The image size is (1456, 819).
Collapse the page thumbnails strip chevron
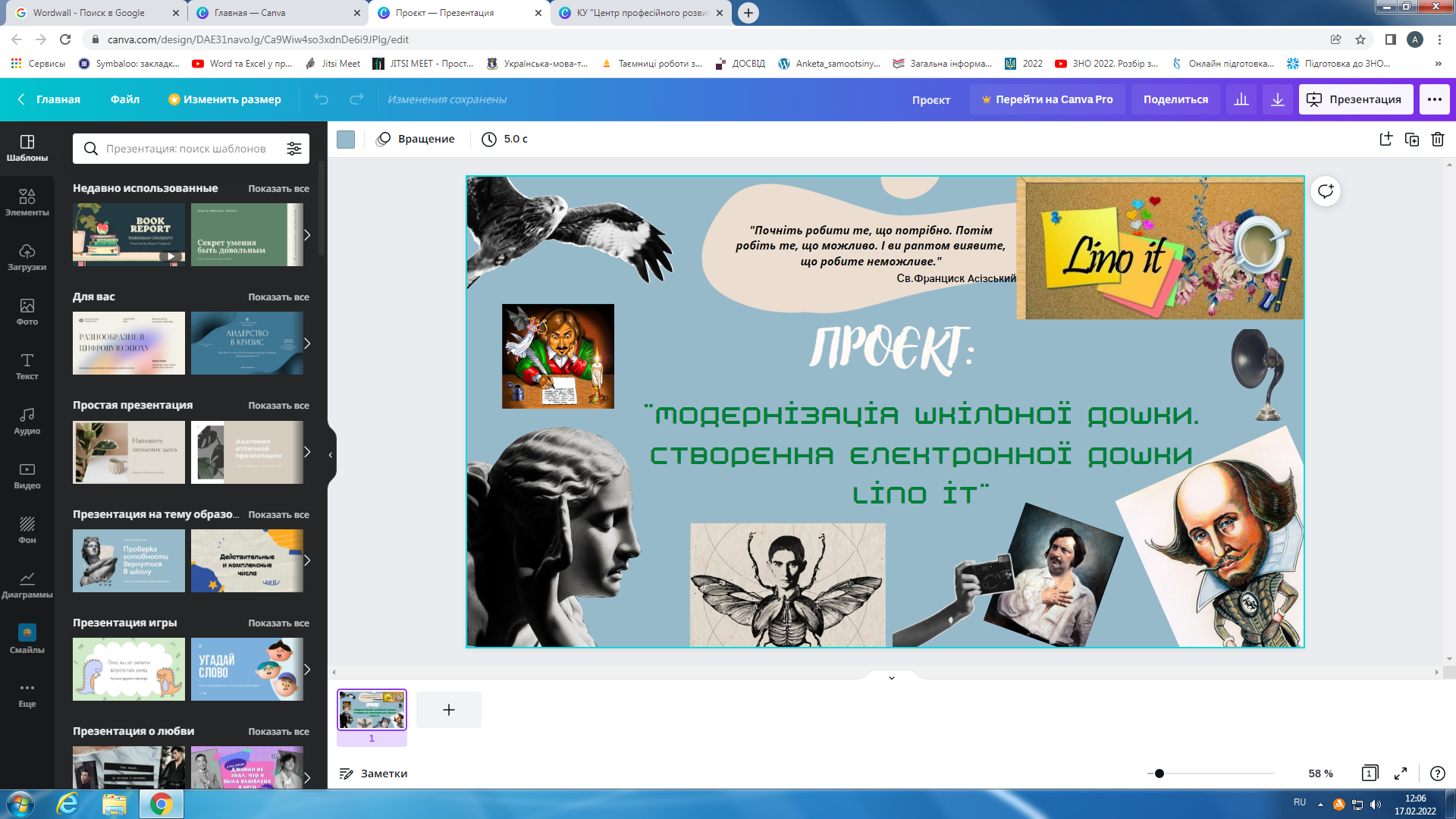point(892,677)
